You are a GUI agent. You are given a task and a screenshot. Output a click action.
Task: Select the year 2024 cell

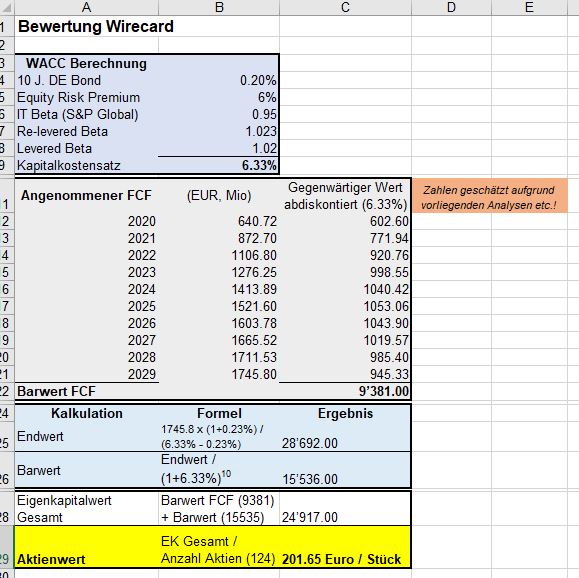86,290
